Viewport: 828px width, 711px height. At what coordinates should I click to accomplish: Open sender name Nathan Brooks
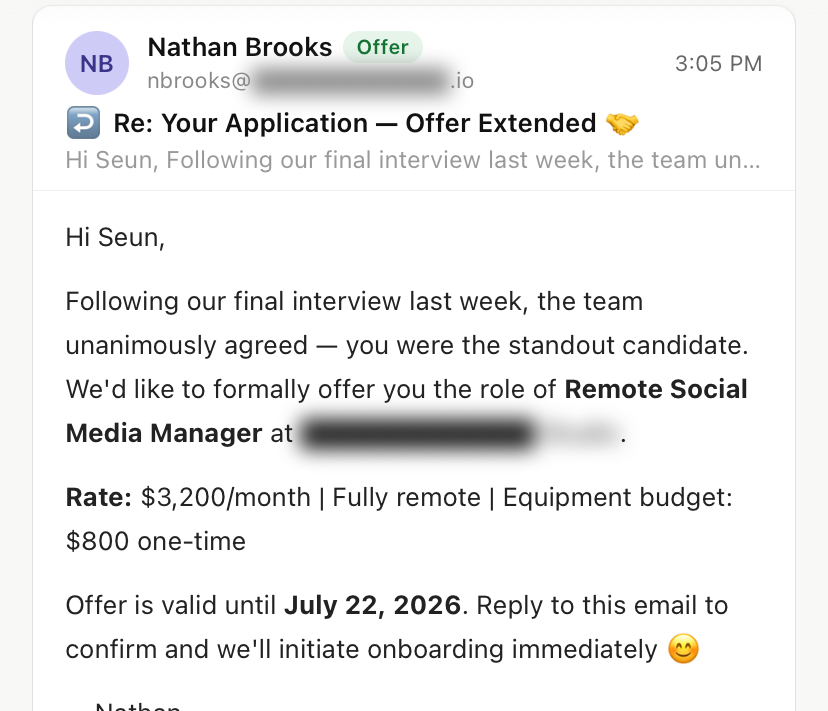pos(240,47)
